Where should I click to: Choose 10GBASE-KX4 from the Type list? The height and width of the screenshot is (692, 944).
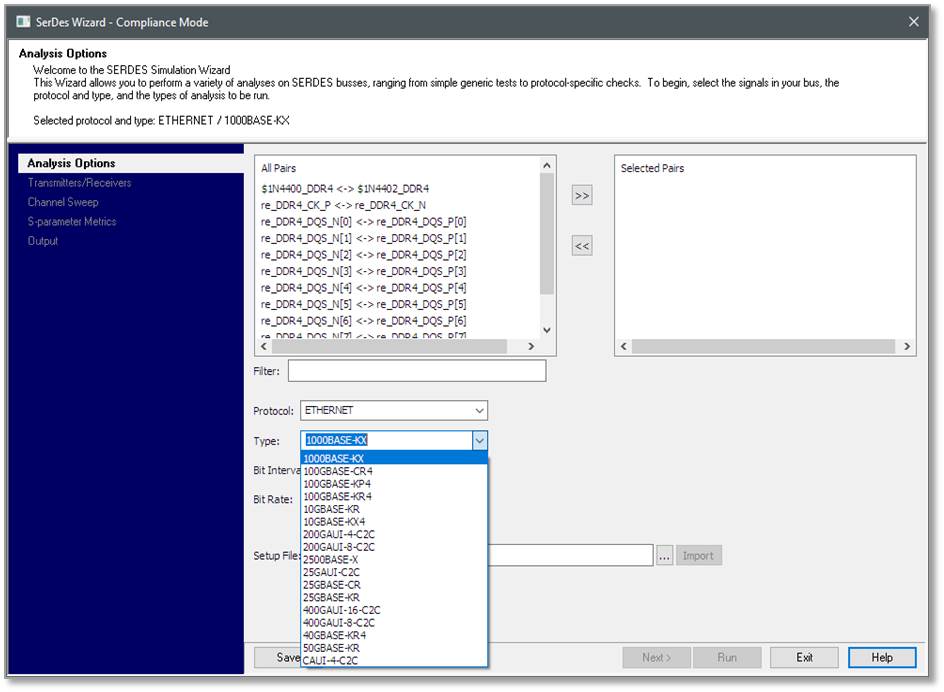click(394, 522)
